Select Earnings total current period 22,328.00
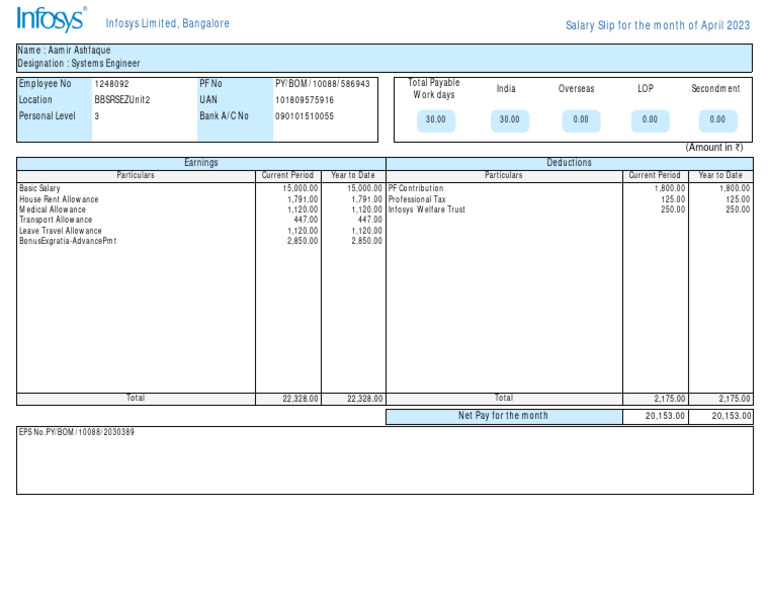This screenshot has height=594, width=768. 300,399
